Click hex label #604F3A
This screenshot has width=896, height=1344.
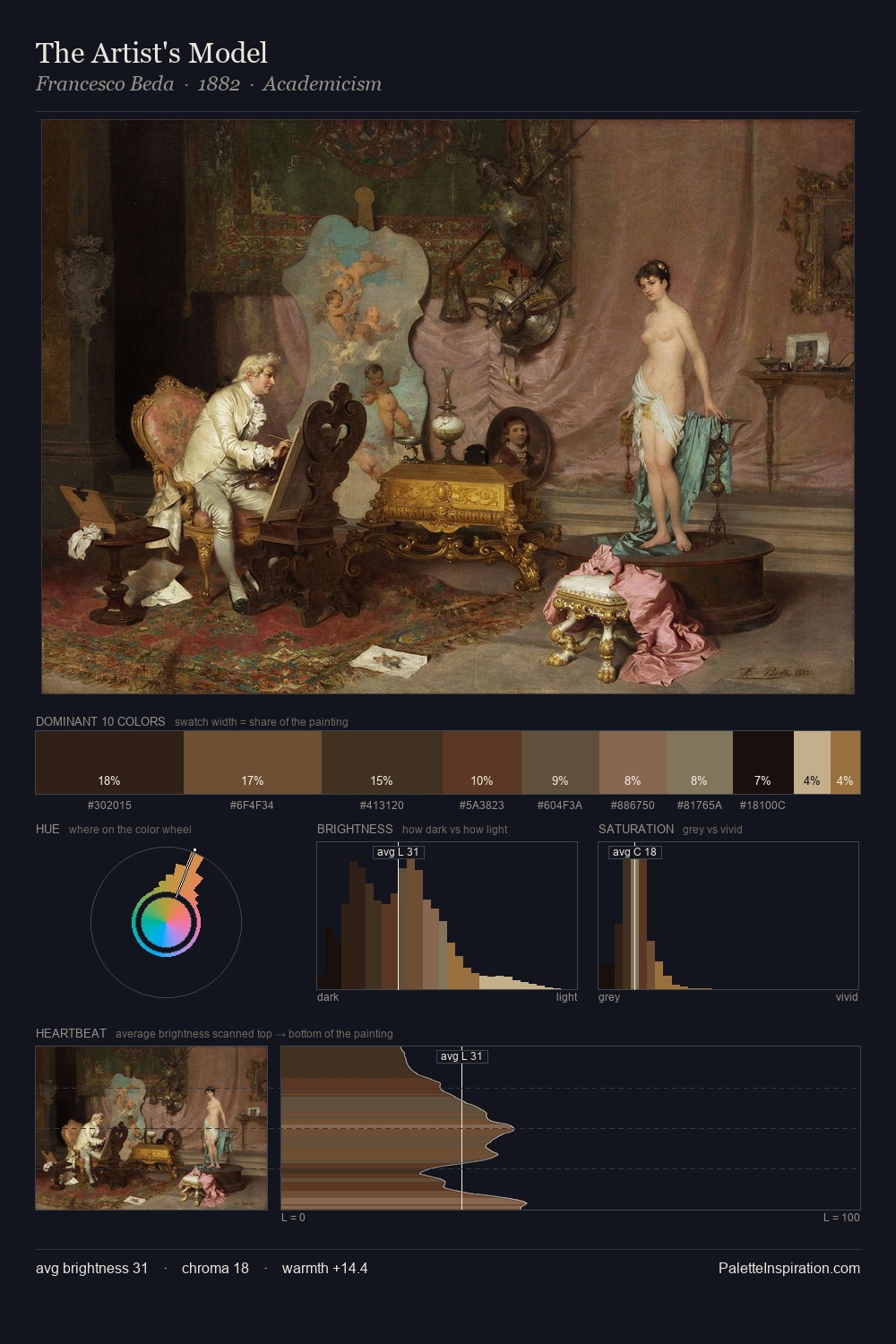click(x=560, y=806)
